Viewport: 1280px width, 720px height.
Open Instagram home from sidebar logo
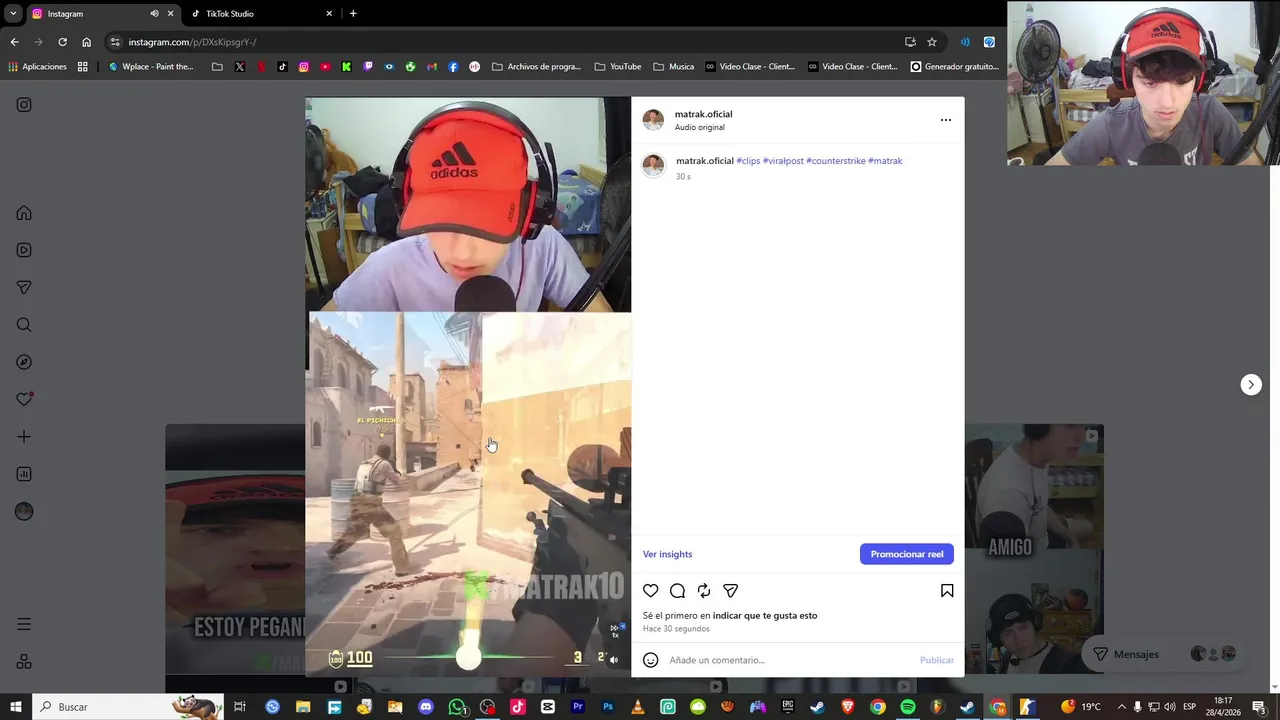pos(24,105)
